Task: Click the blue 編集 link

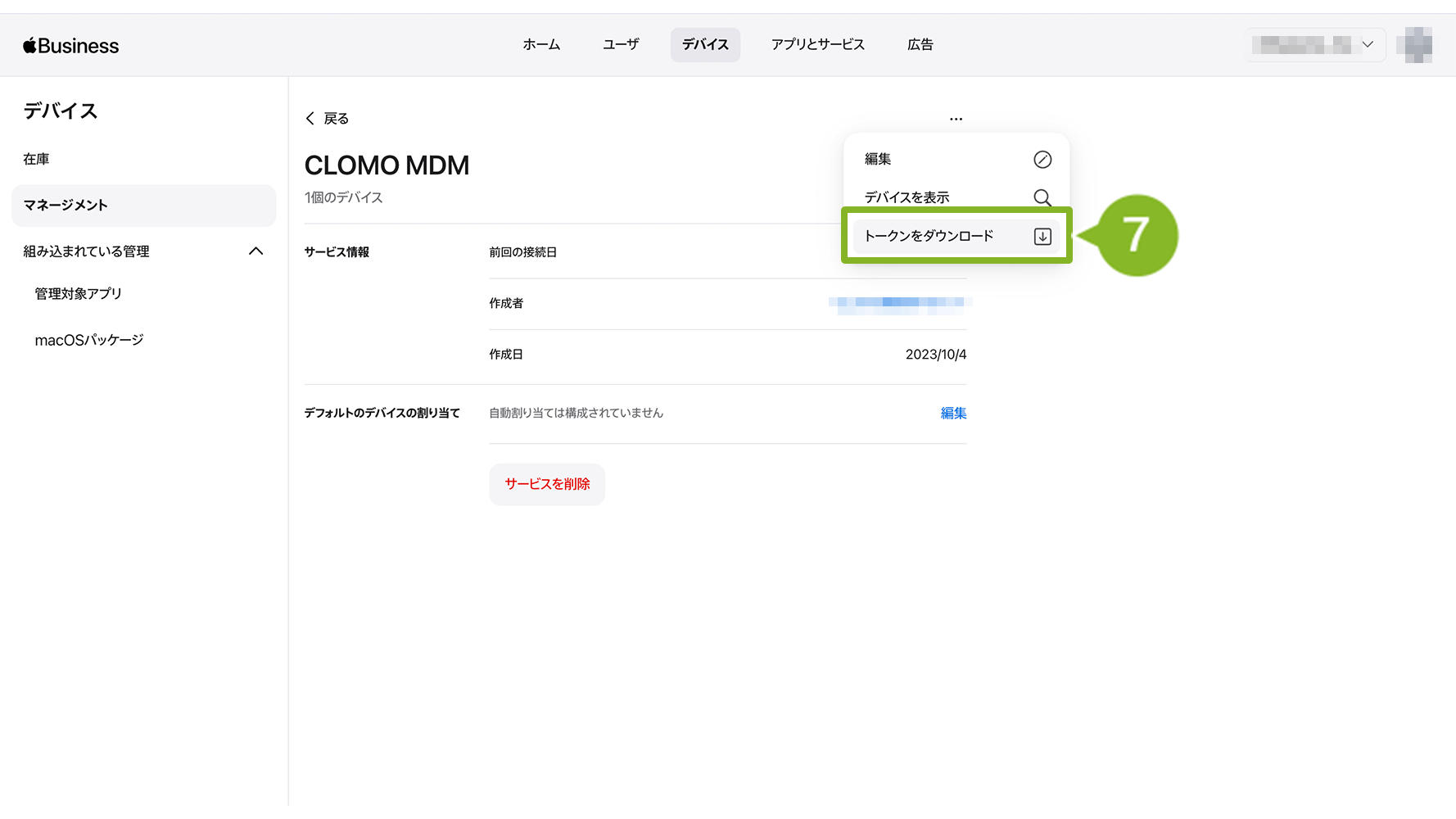Action: point(953,414)
